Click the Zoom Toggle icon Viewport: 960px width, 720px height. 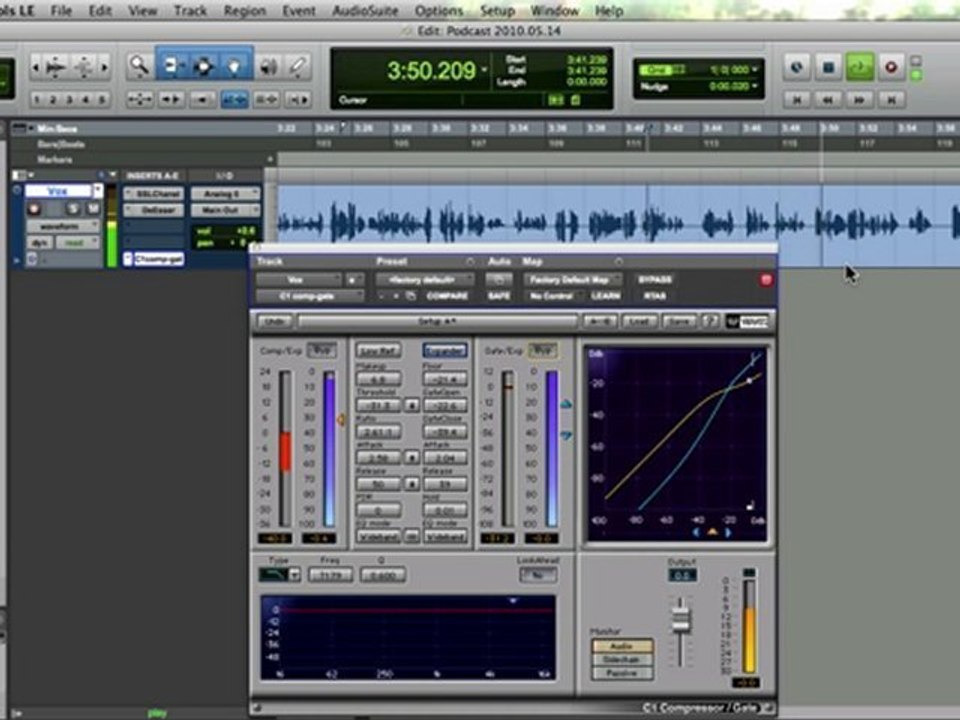click(140, 99)
